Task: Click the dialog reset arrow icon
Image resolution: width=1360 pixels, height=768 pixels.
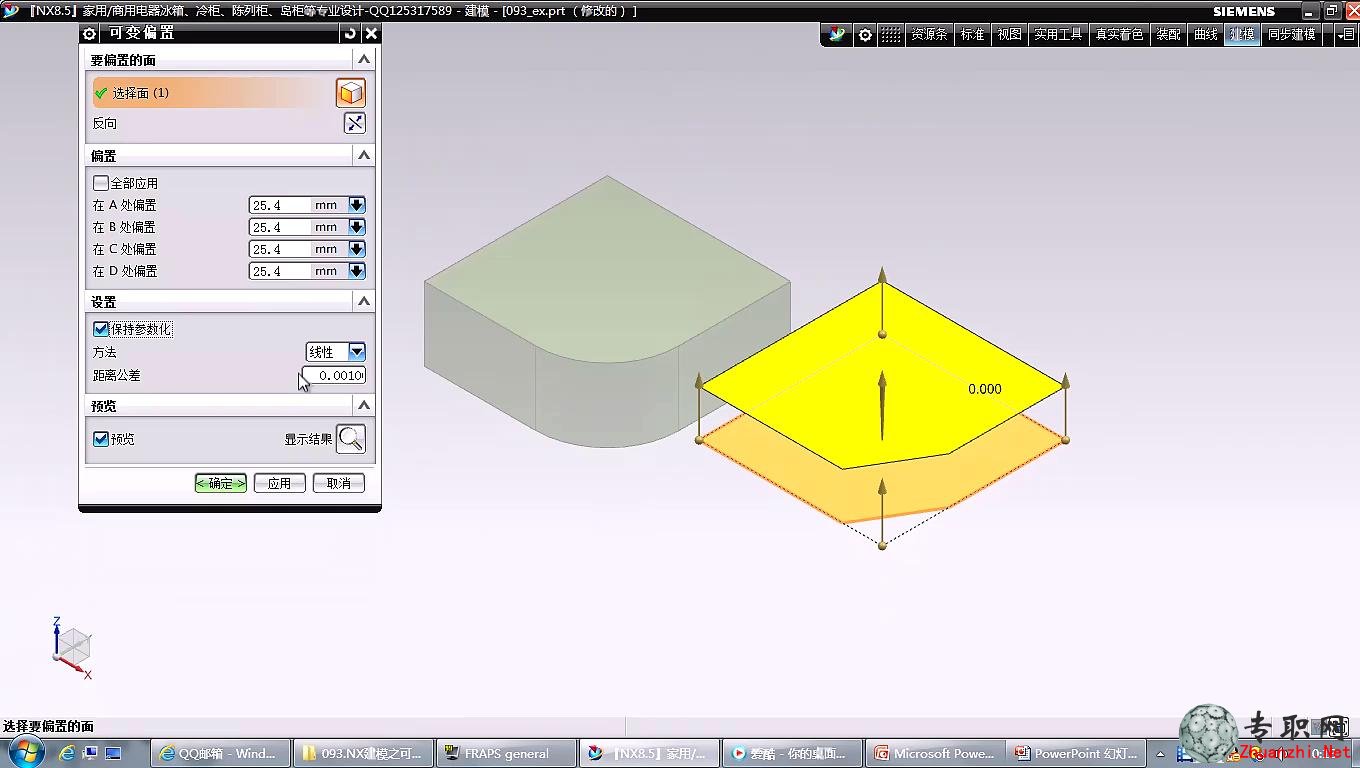Action: 350,33
